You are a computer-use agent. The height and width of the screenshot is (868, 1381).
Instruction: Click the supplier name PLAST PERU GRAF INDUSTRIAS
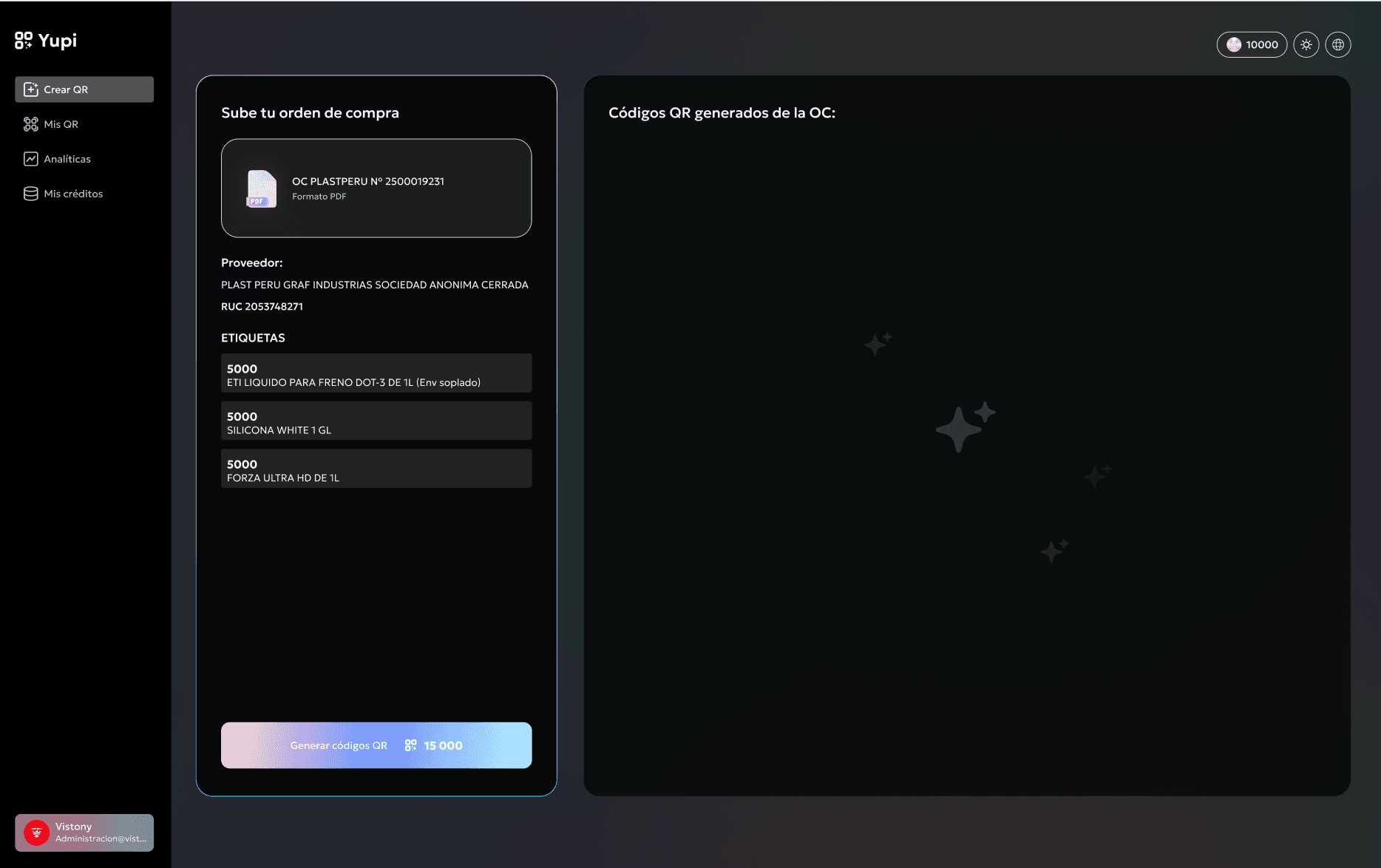pyautogui.click(x=375, y=285)
